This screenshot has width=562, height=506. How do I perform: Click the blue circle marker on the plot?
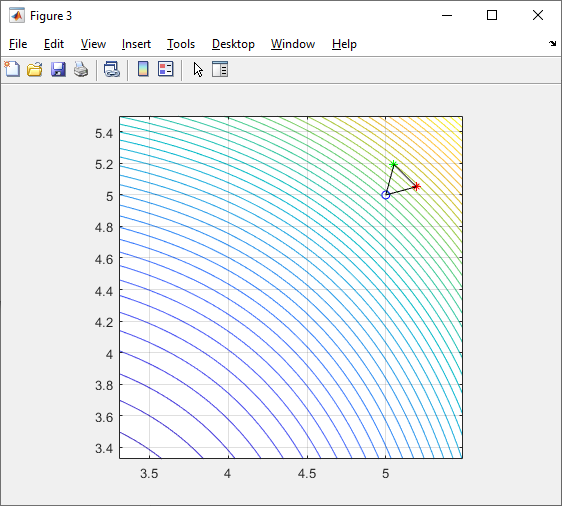click(x=386, y=195)
